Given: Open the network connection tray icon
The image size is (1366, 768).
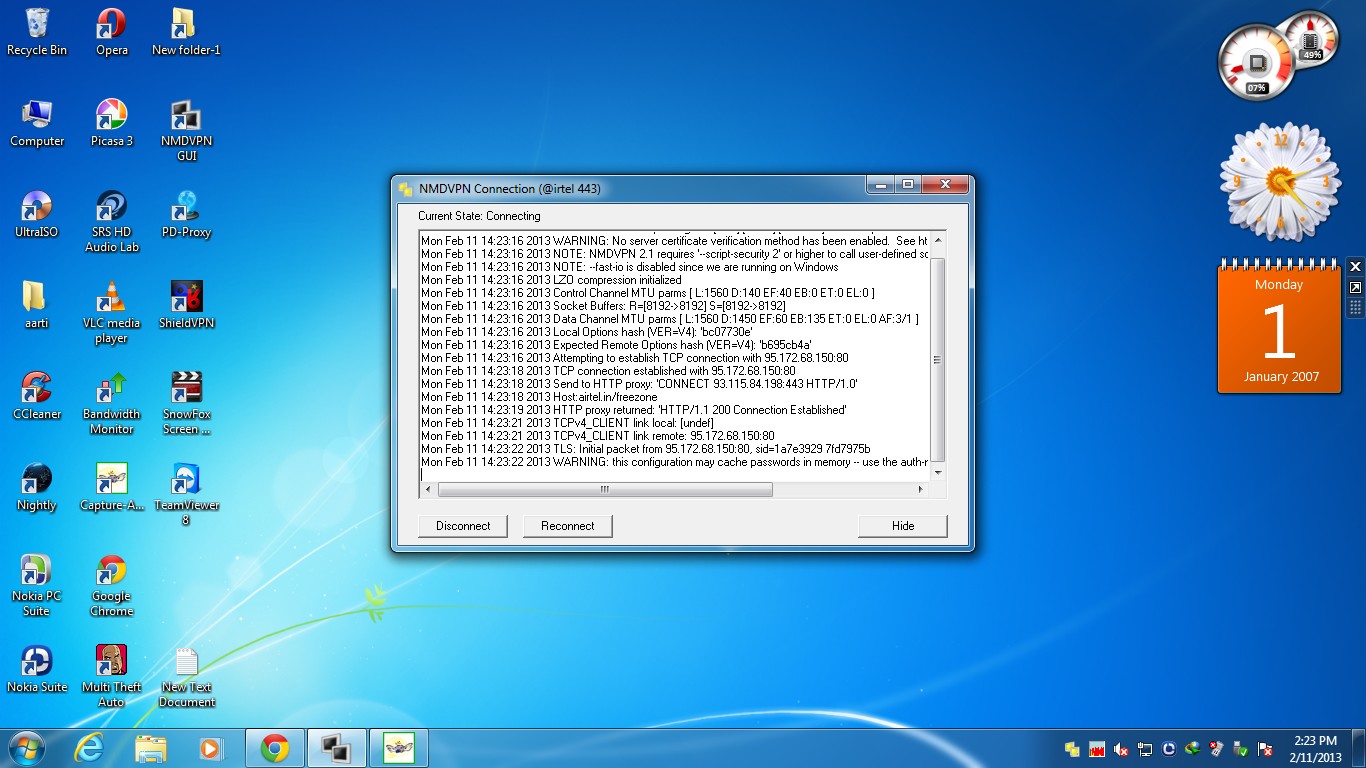Looking at the screenshot, I should 1145,749.
